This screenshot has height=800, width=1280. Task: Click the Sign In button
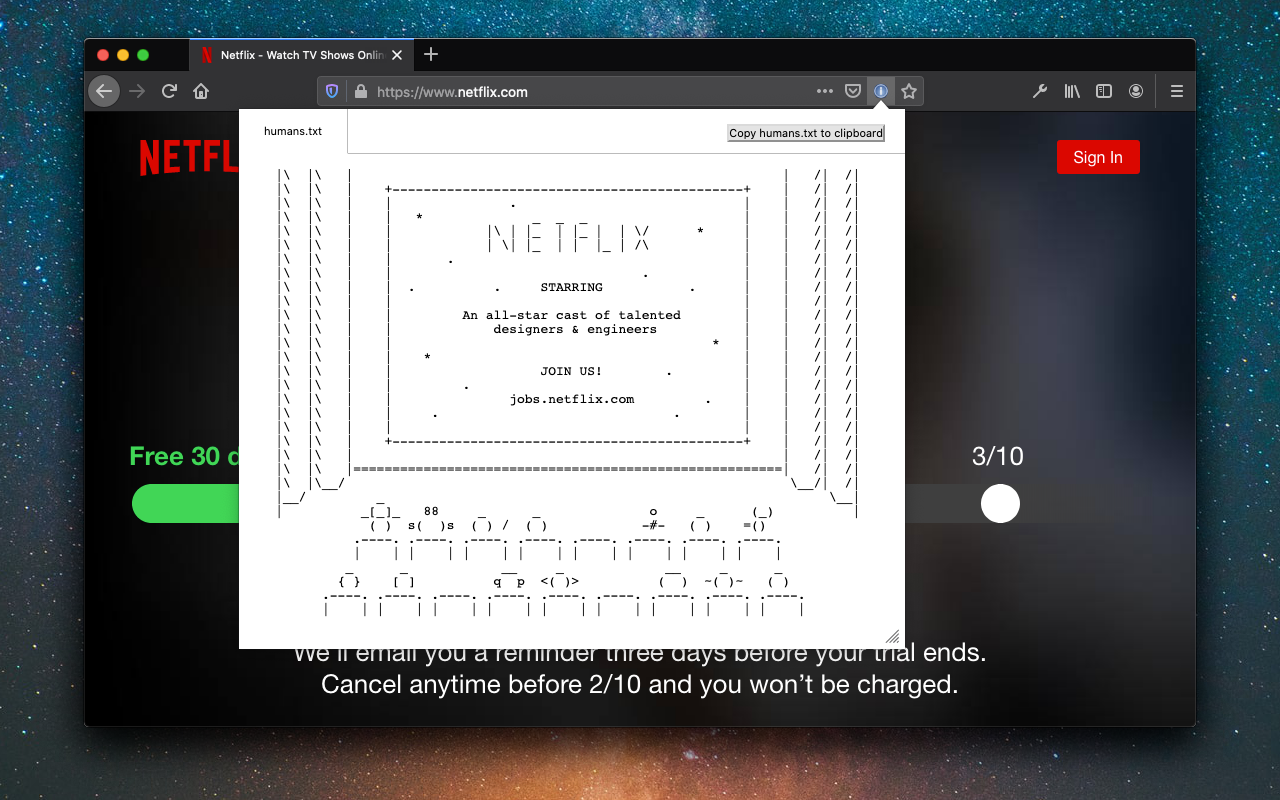click(1098, 157)
